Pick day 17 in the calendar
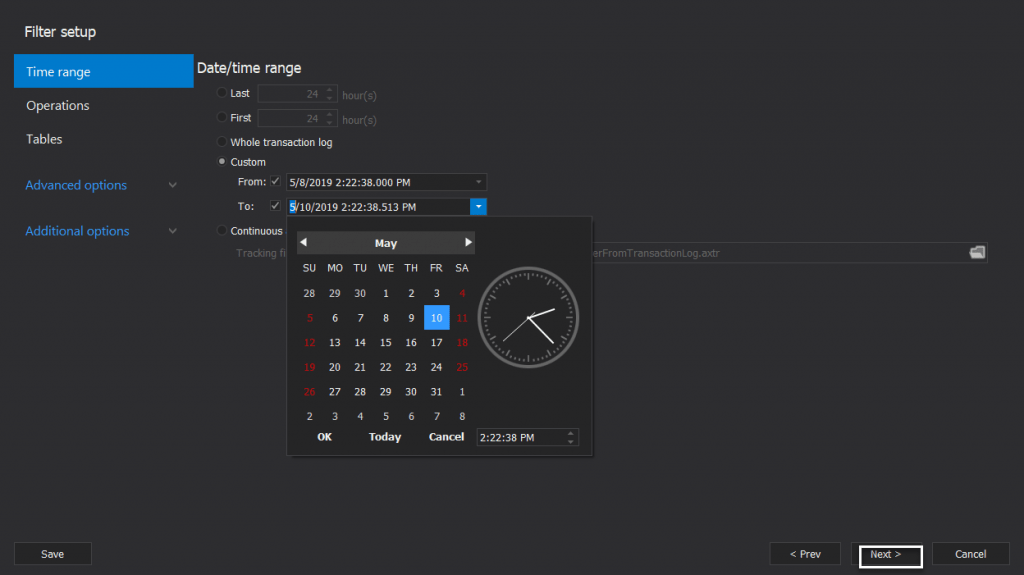Screen dimensions: 1024x575 point(436,342)
